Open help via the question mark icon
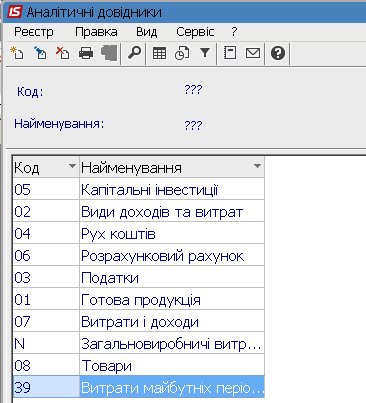The height and width of the screenshot is (403, 366). coord(278,53)
